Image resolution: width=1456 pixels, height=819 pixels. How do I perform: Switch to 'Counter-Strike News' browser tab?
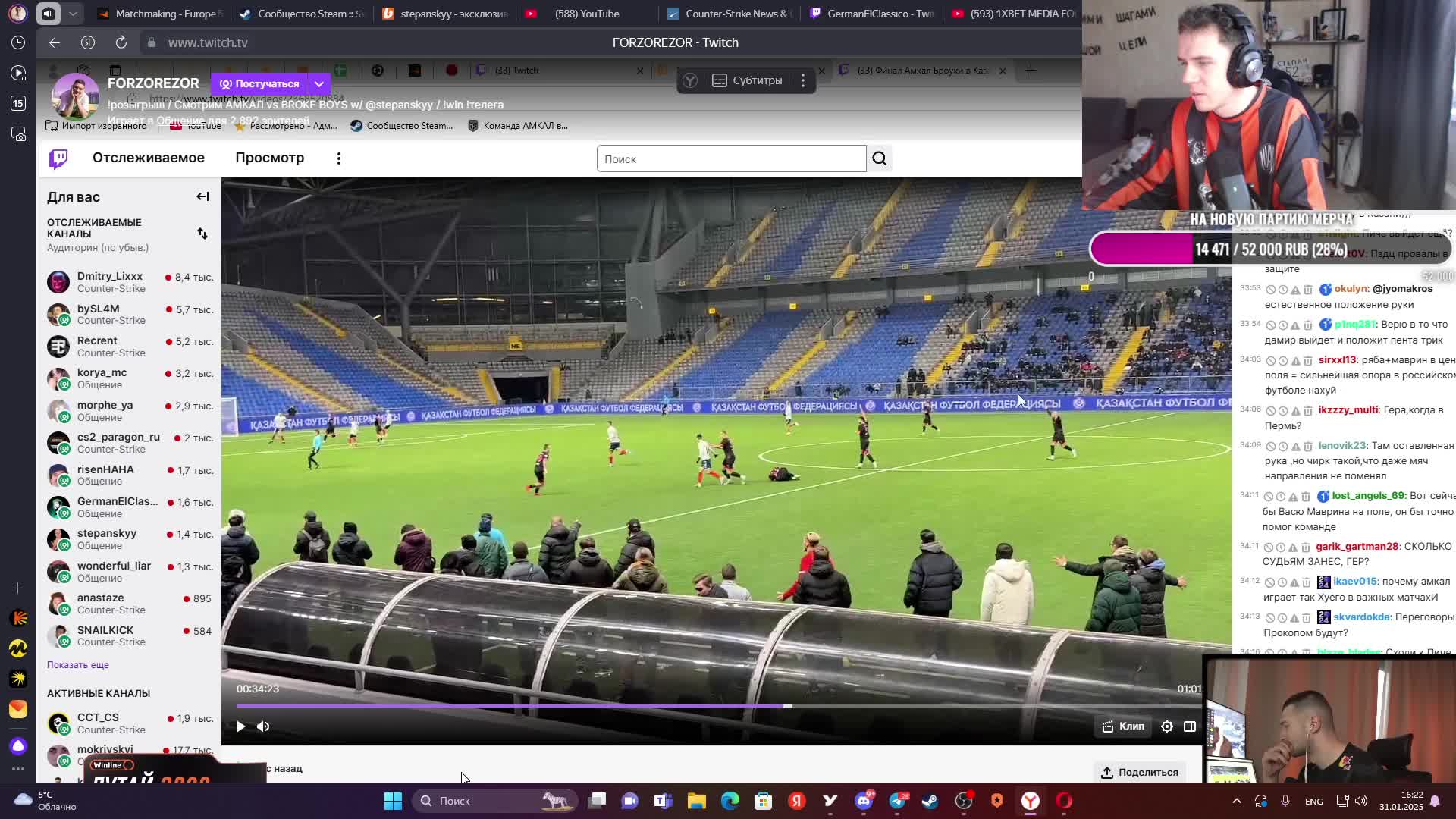point(730,14)
